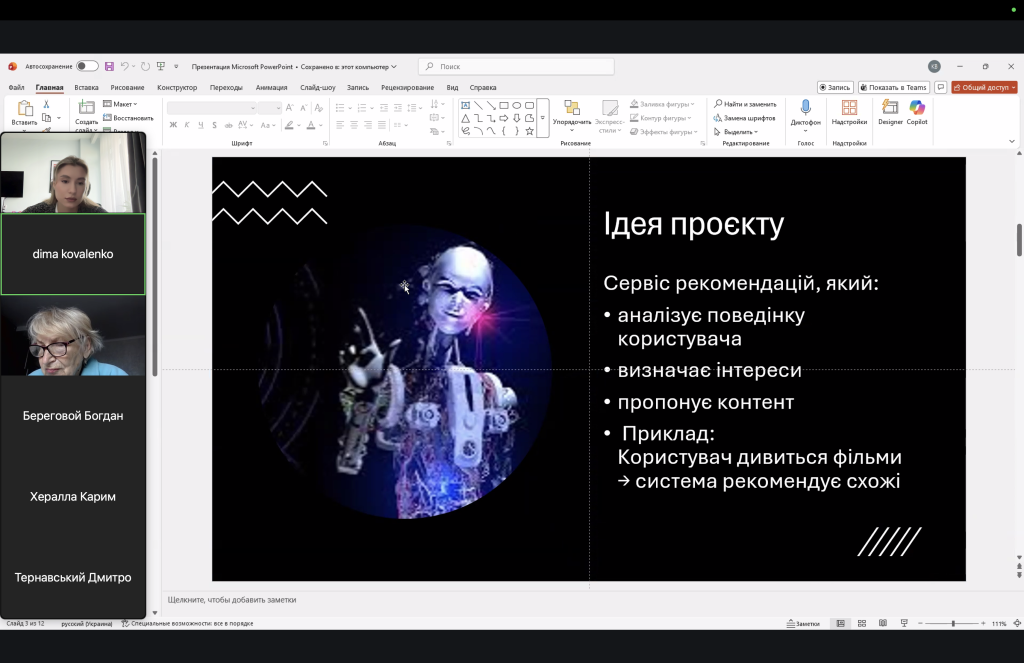Launch the Designer pane
The image size is (1024, 663).
pos(889,112)
